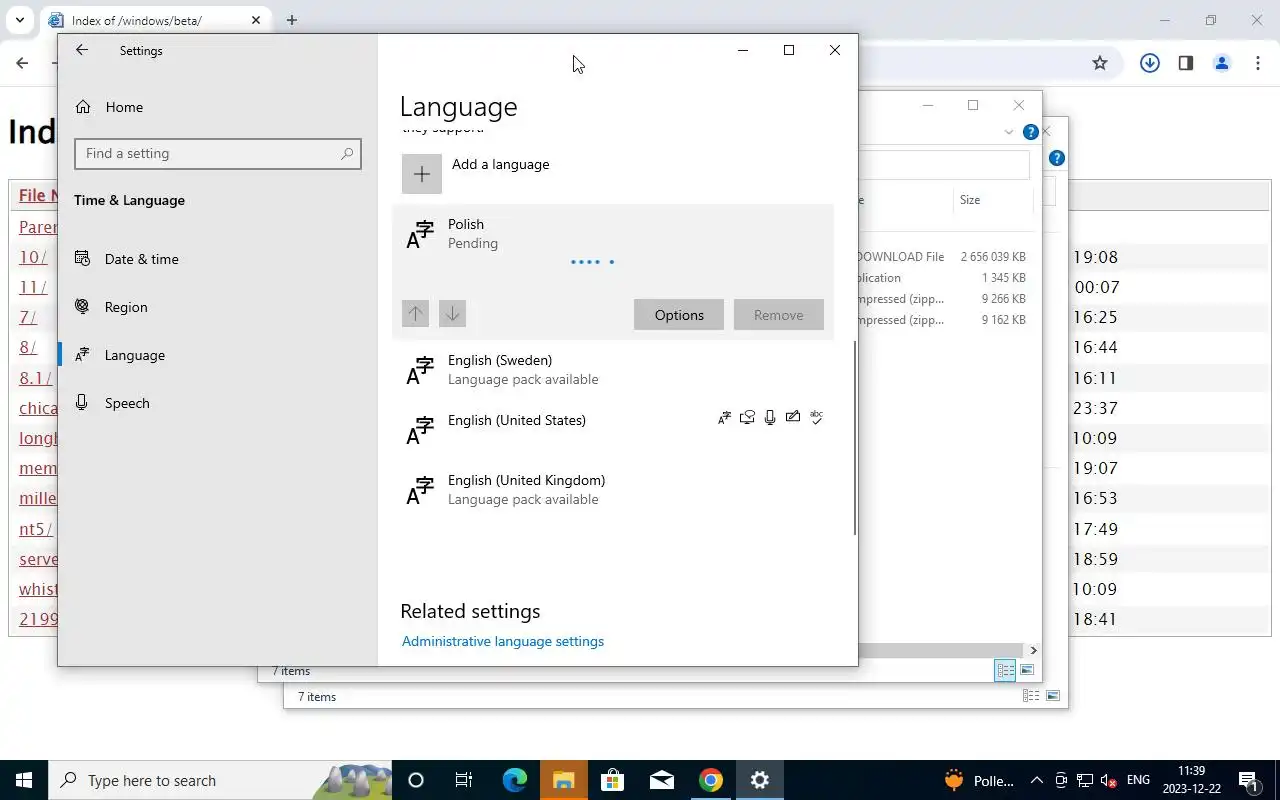Move Polish up with the up arrow

tap(415, 314)
